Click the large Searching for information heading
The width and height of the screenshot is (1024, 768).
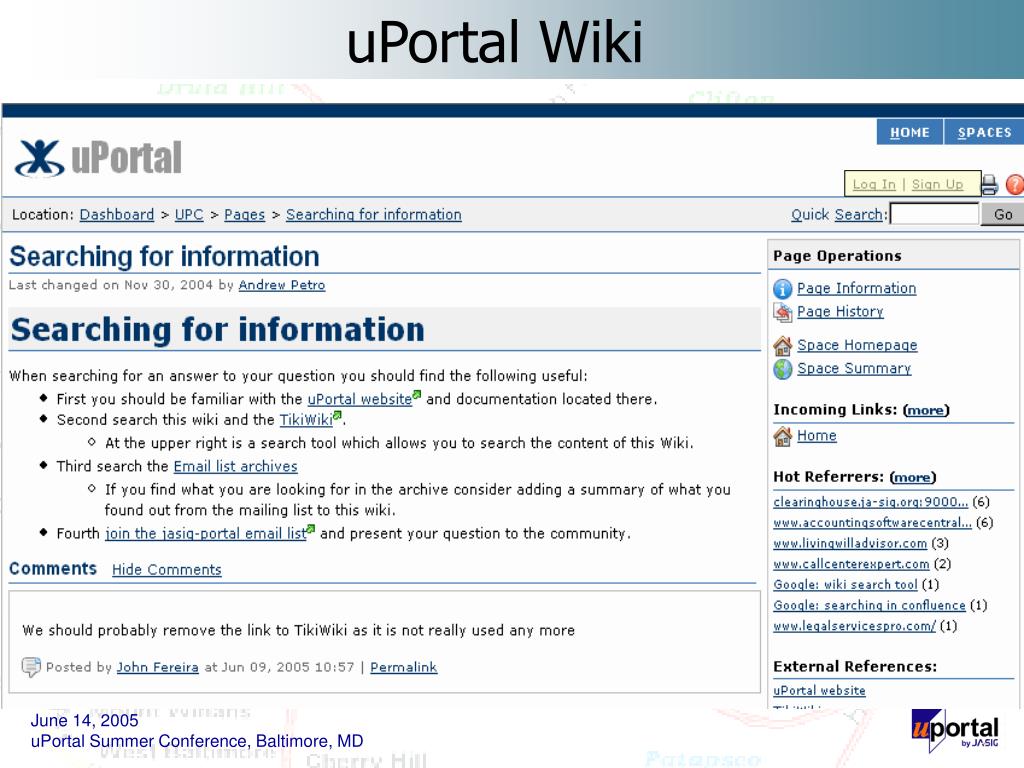[217, 330]
